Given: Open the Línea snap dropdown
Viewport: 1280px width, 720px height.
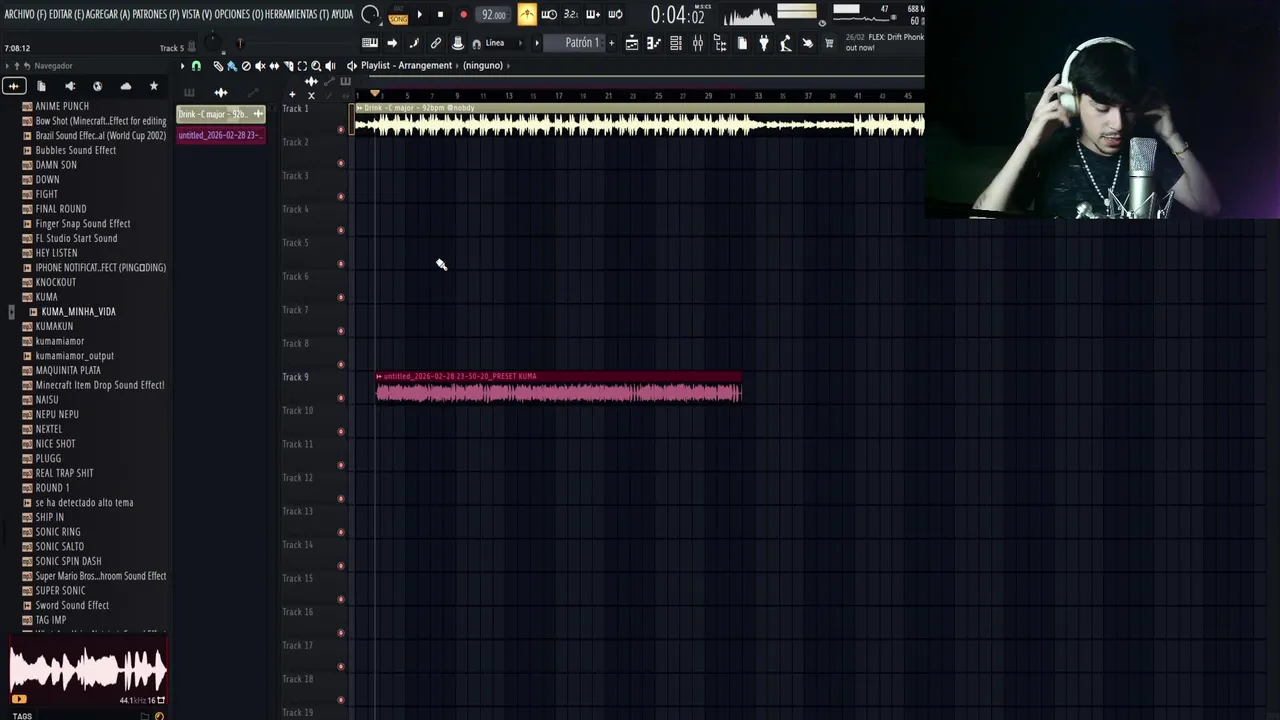Looking at the screenshot, I should click(502, 43).
